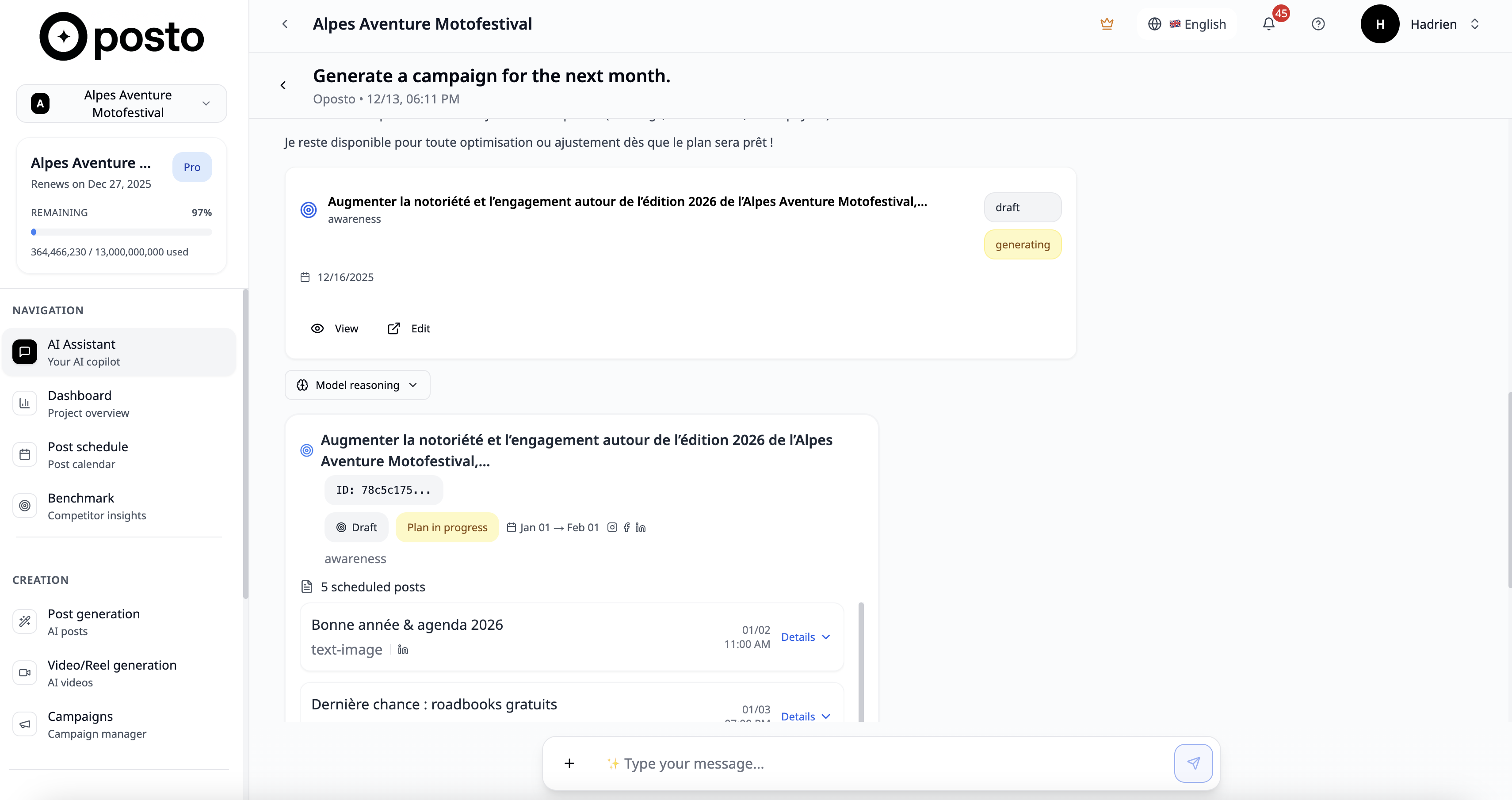Click the plus icon in the message bar
Image resolution: width=1512 pixels, height=800 pixels.
[569, 763]
